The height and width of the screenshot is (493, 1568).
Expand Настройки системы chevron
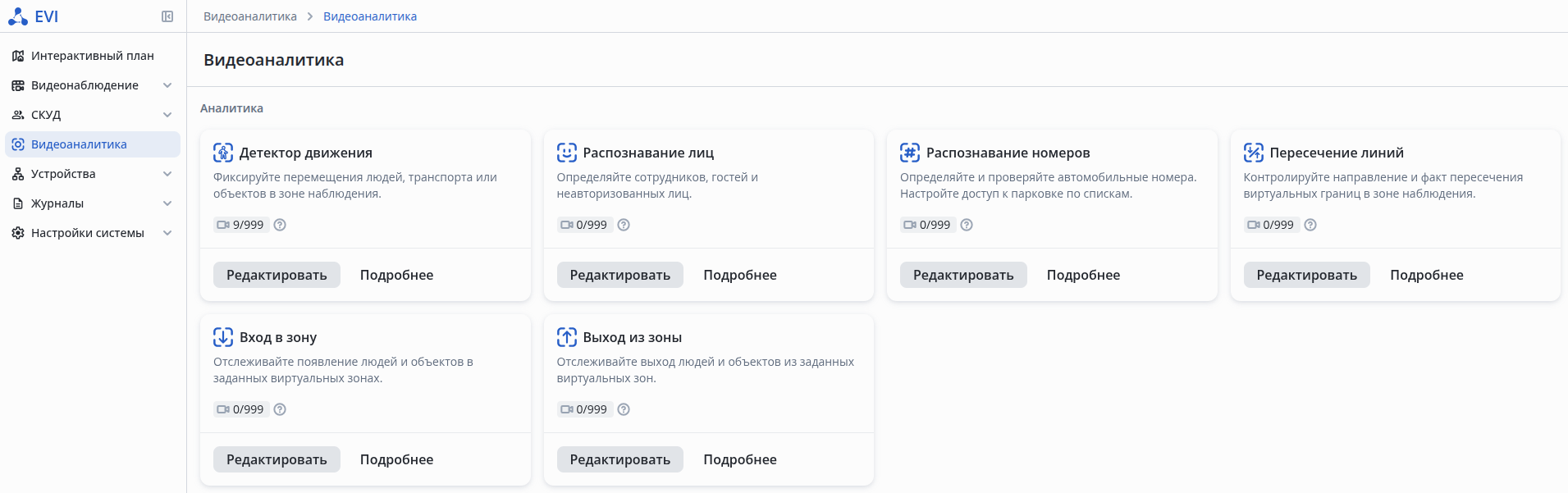(167, 233)
